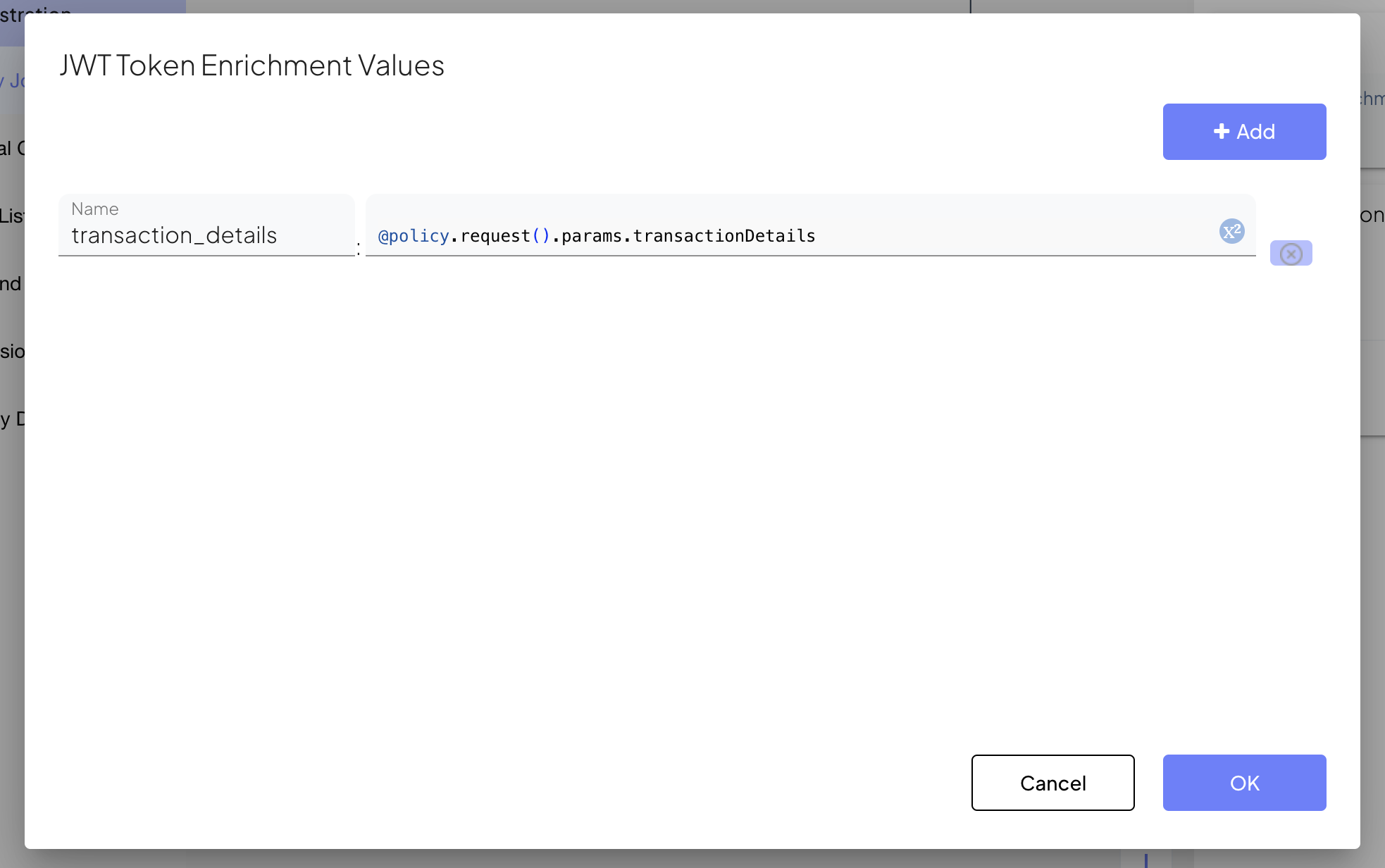The width and height of the screenshot is (1385, 868).
Task: Click the 'request()' part of the expression
Action: point(504,236)
